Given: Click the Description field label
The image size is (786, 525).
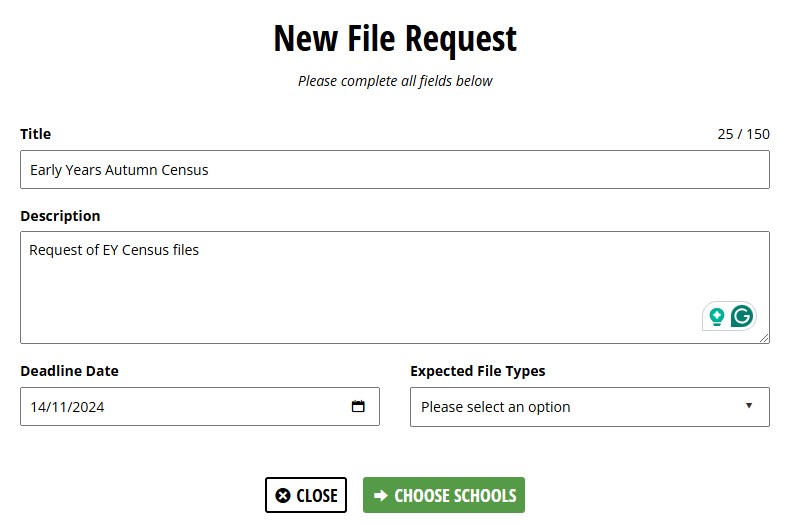Looking at the screenshot, I should (x=60, y=216).
